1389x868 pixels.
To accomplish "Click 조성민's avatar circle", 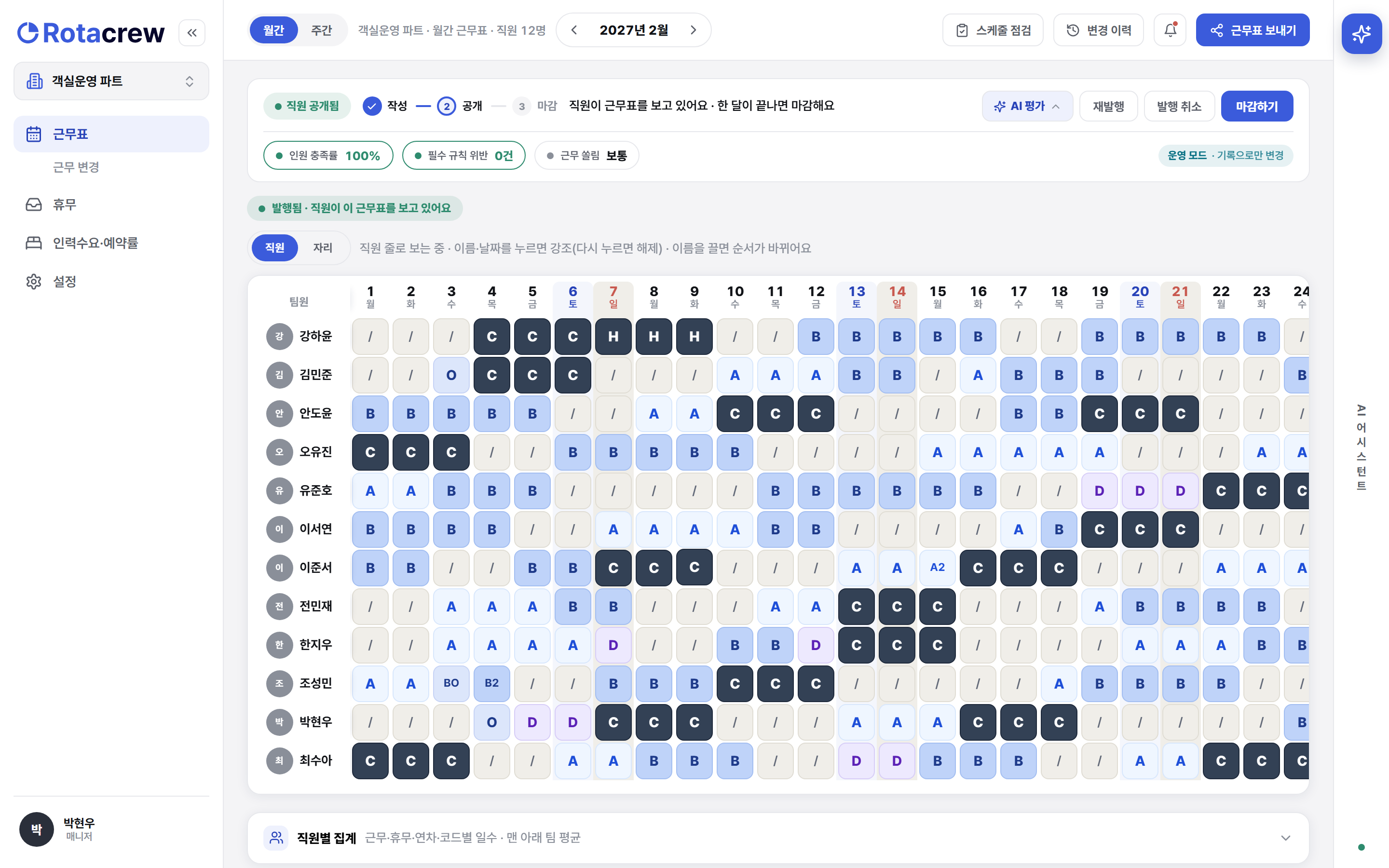I will click(280, 683).
